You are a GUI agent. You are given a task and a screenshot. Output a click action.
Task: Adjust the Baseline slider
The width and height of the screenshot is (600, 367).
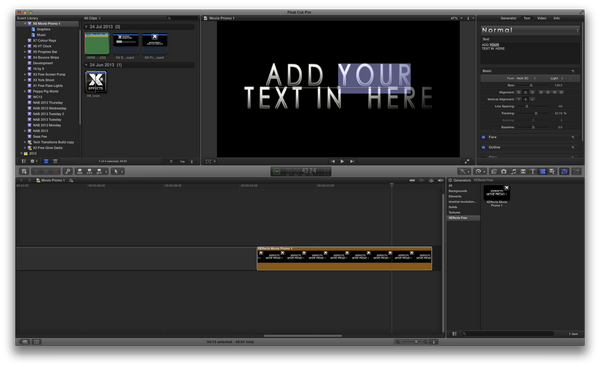click(x=533, y=127)
